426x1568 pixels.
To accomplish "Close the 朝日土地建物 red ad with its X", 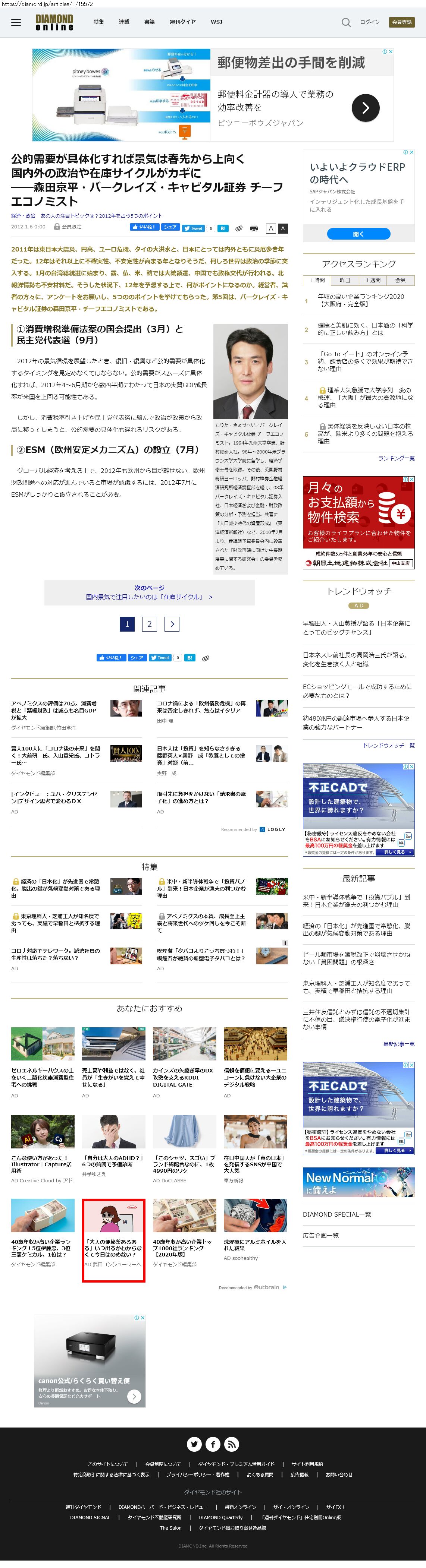I will pyautogui.click(x=411, y=479).
